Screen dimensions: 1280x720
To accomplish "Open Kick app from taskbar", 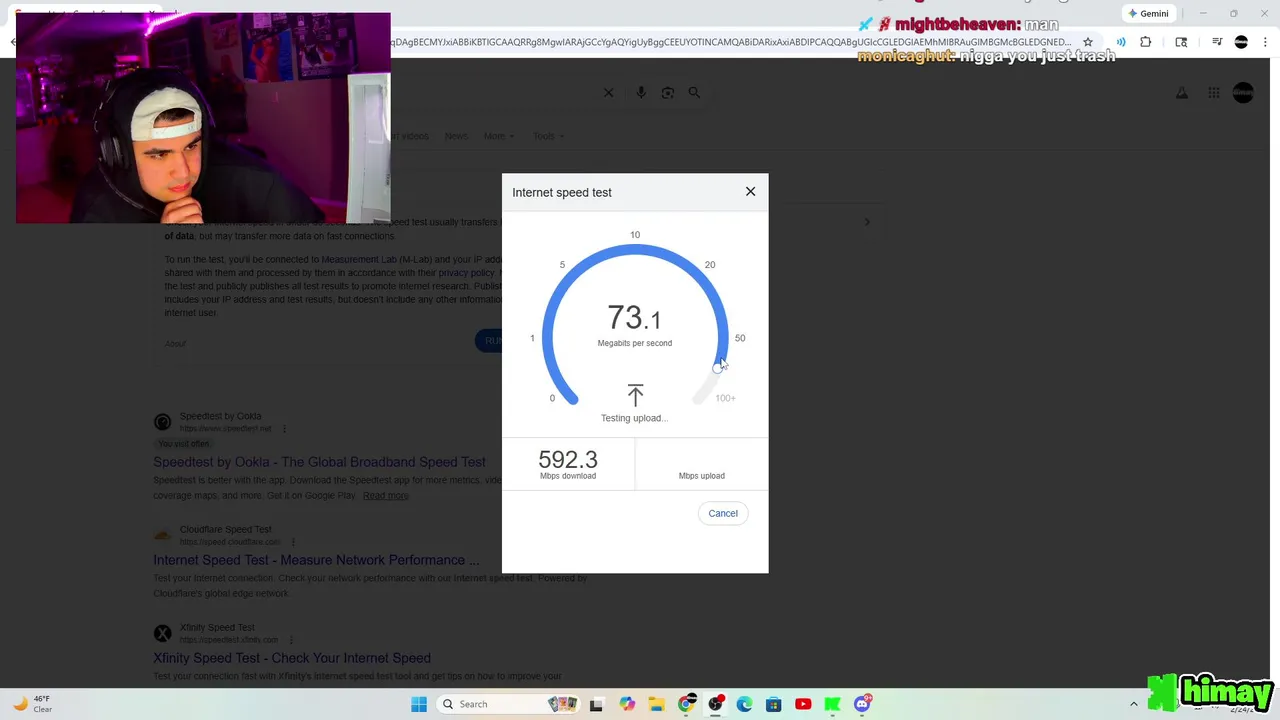I will click(832, 704).
